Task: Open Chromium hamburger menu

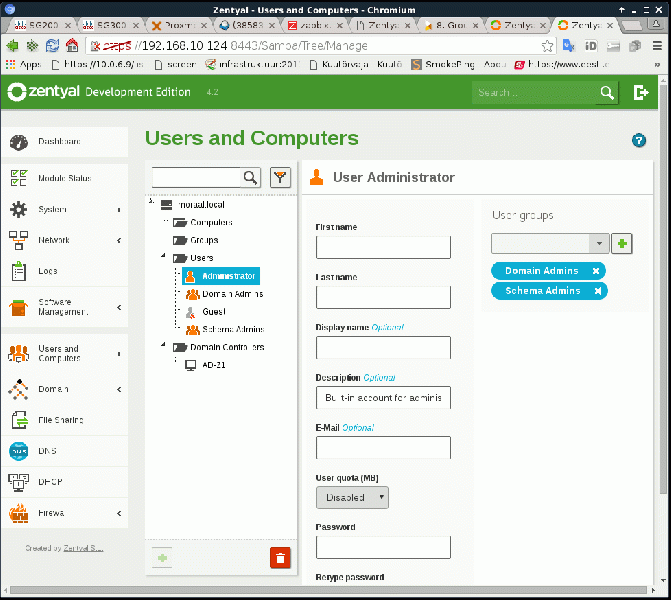Action: 657,45
